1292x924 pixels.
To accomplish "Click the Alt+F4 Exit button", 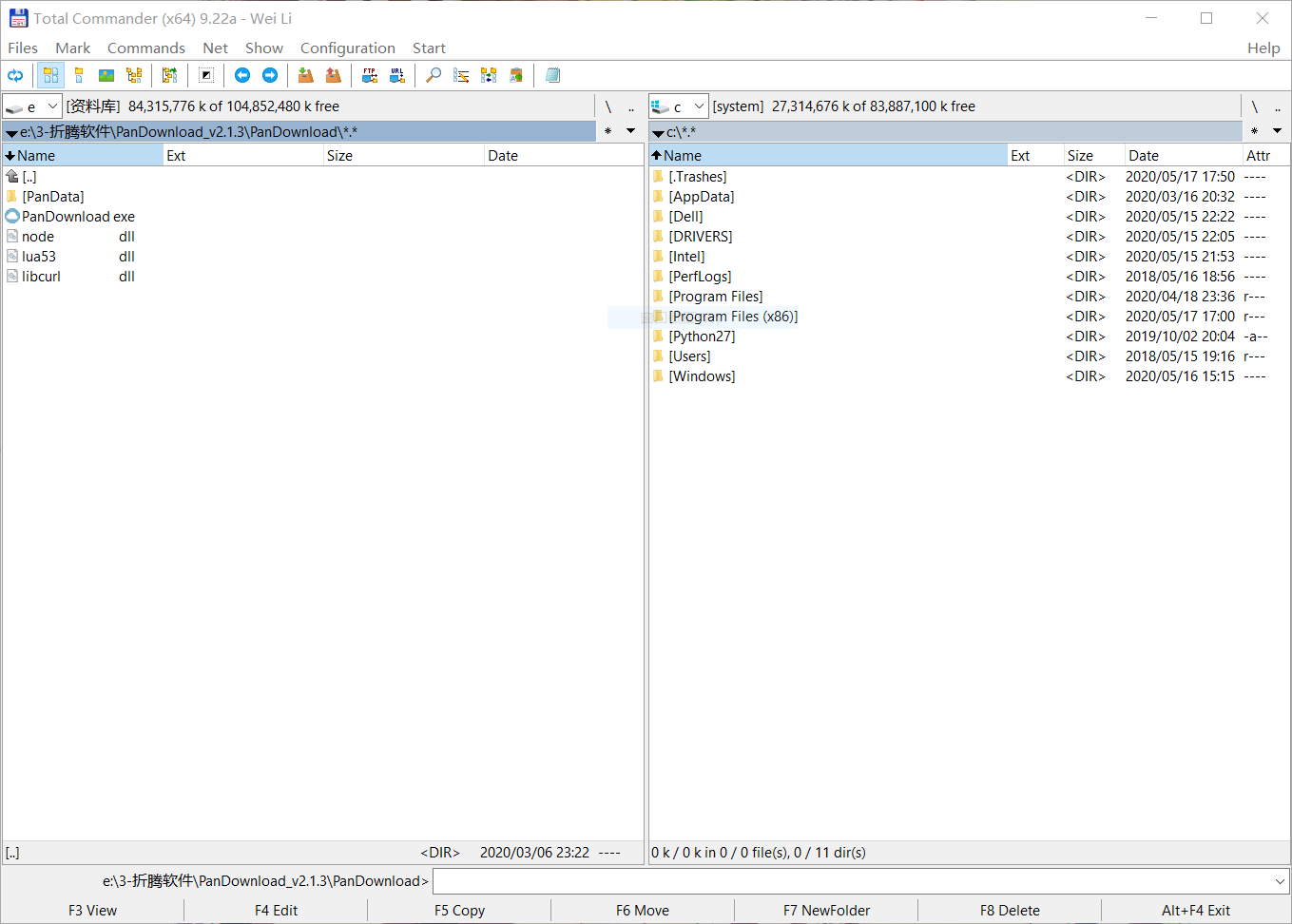I will pos(1196,910).
